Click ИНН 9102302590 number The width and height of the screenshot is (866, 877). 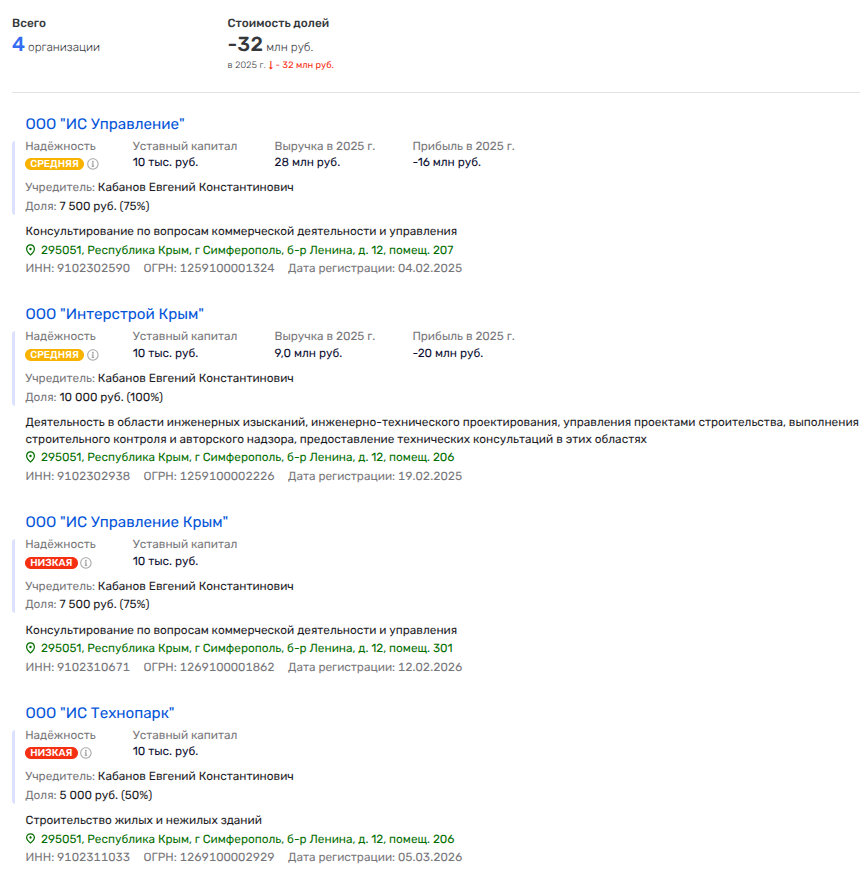93,268
